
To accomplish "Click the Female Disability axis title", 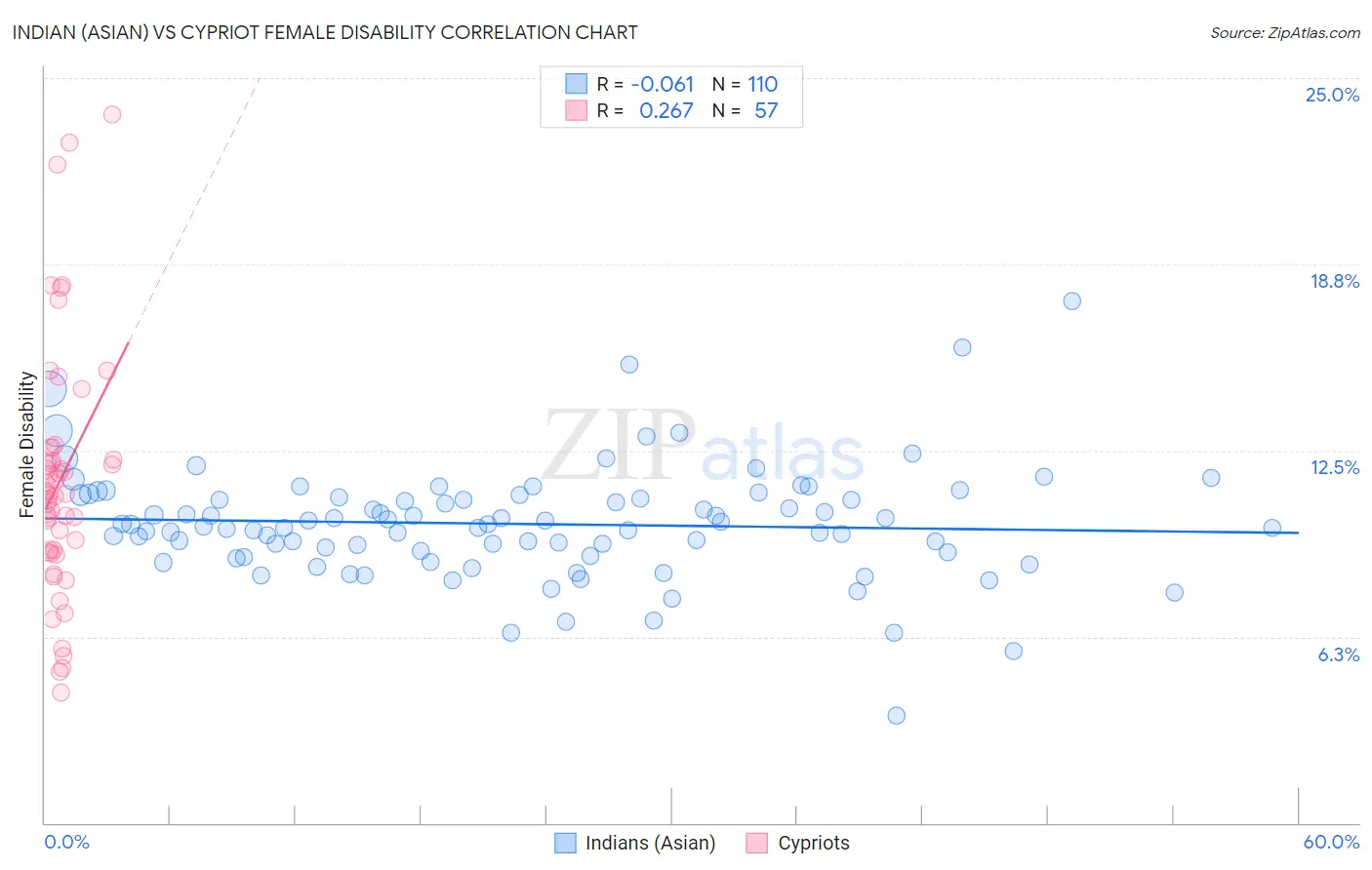I will tap(26, 444).
